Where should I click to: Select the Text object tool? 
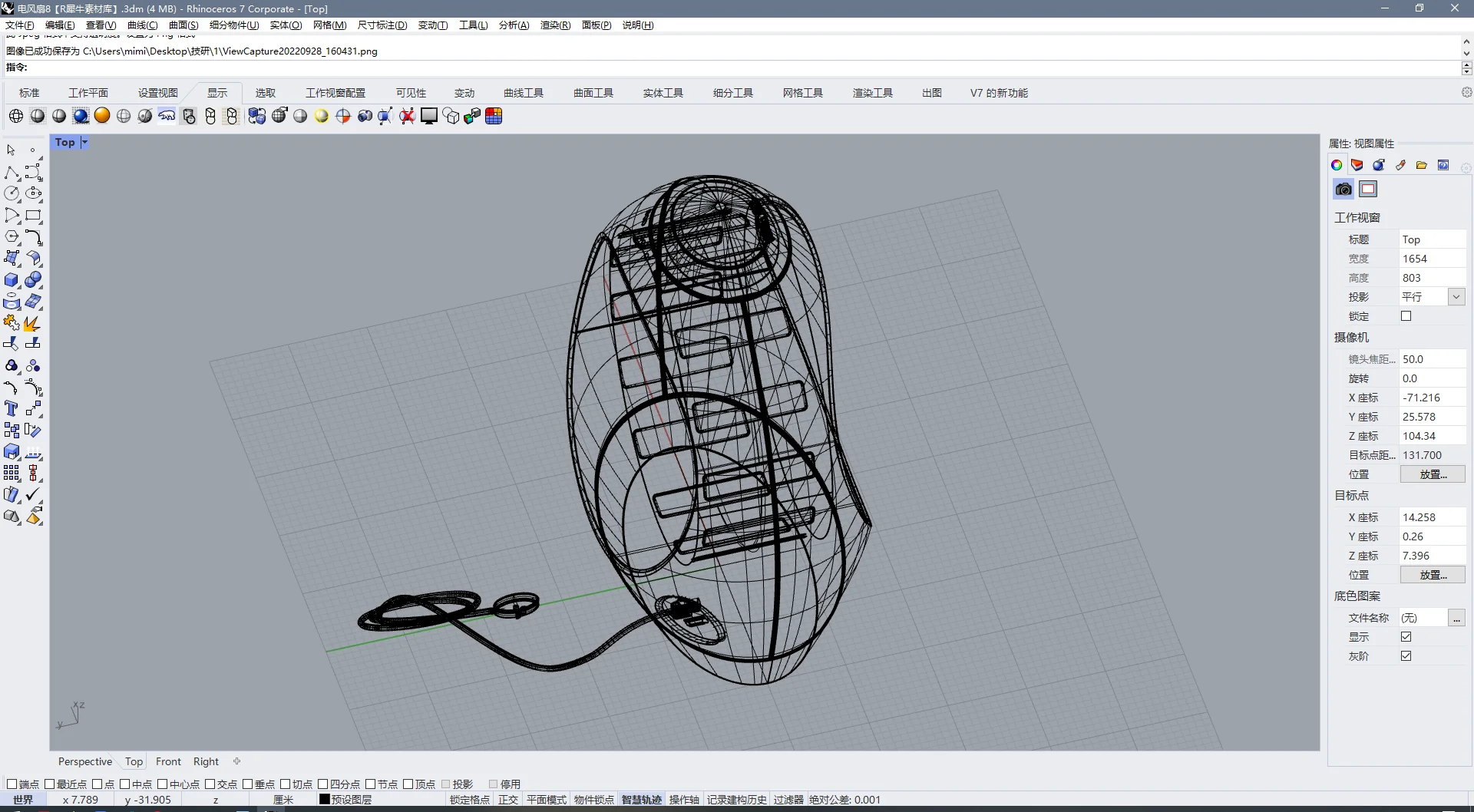(11, 408)
